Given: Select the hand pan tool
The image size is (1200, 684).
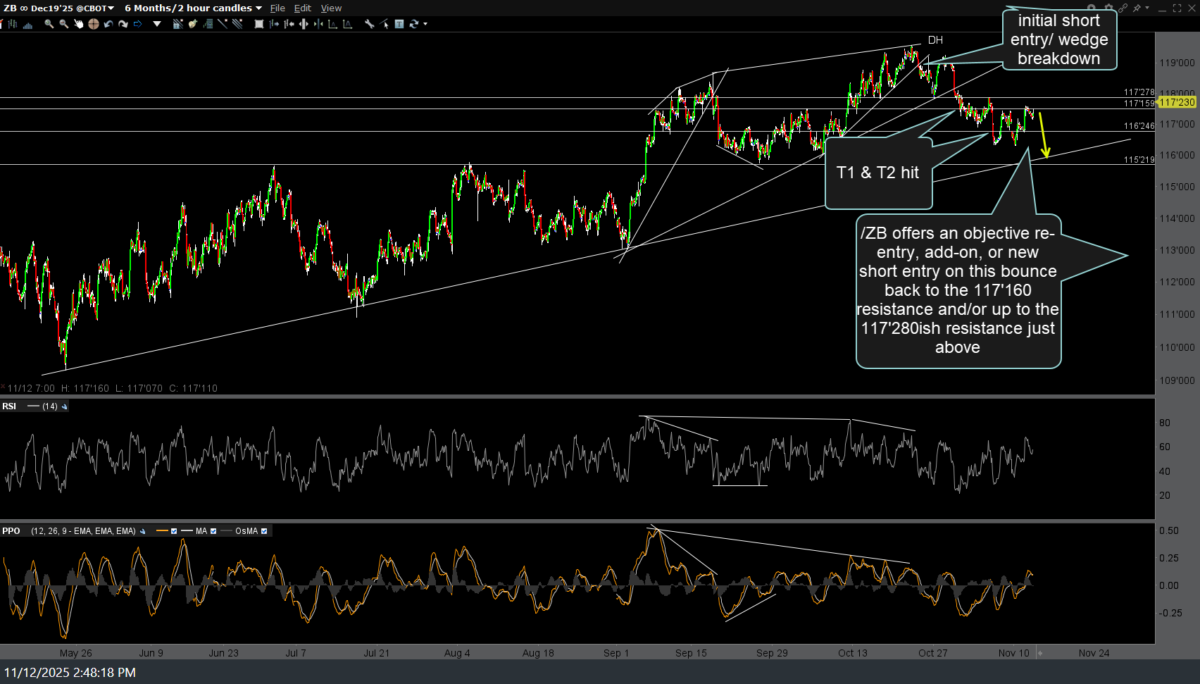Looking at the screenshot, I should pos(78,24).
